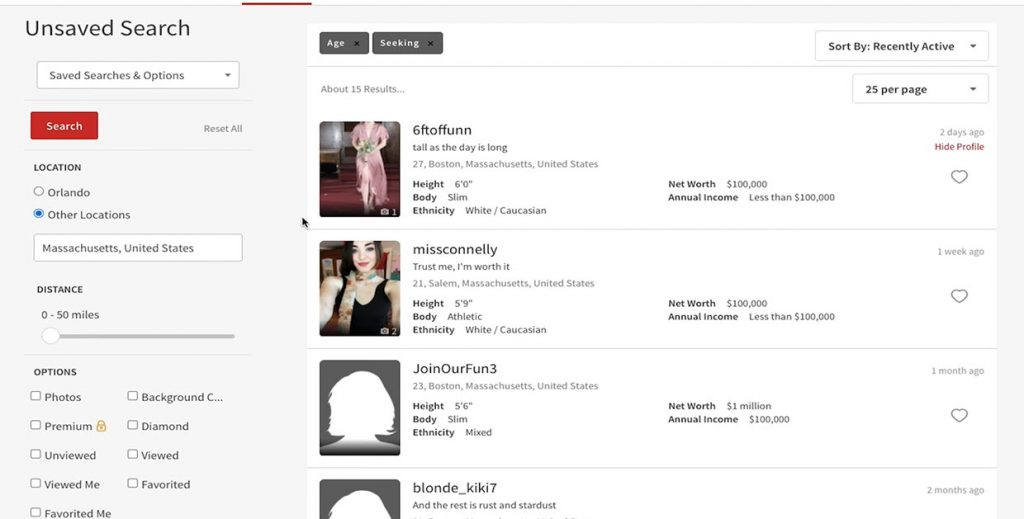1024x519 pixels.
Task: Click "And the rest is rust and stardust"
Action: point(485,505)
